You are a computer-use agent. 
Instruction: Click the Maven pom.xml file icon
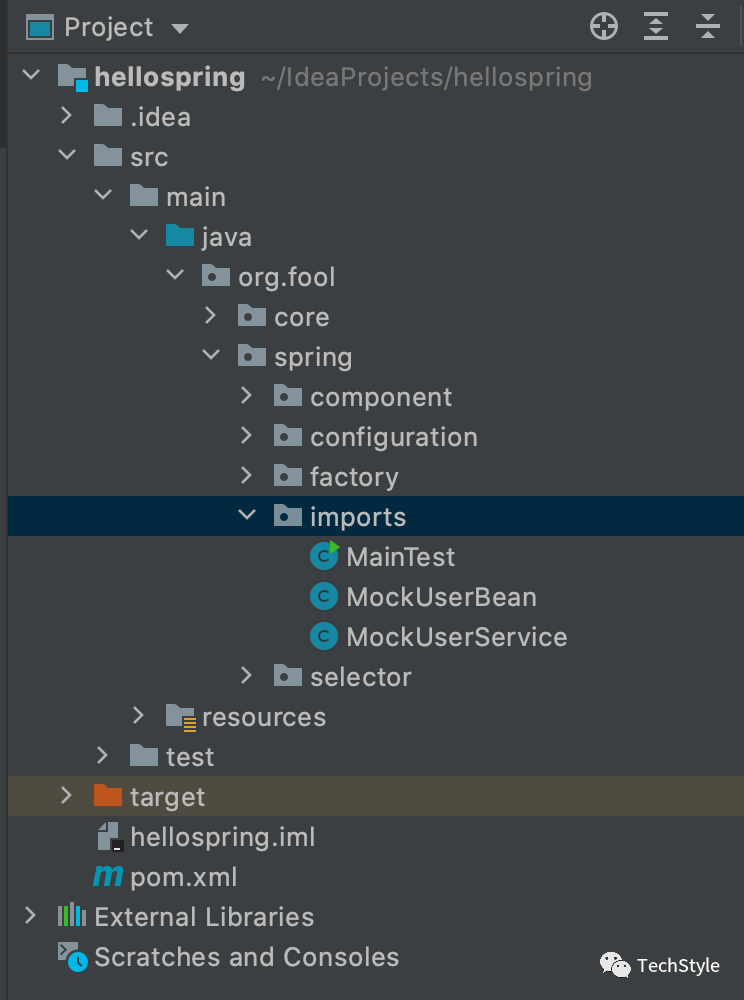point(108,877)
